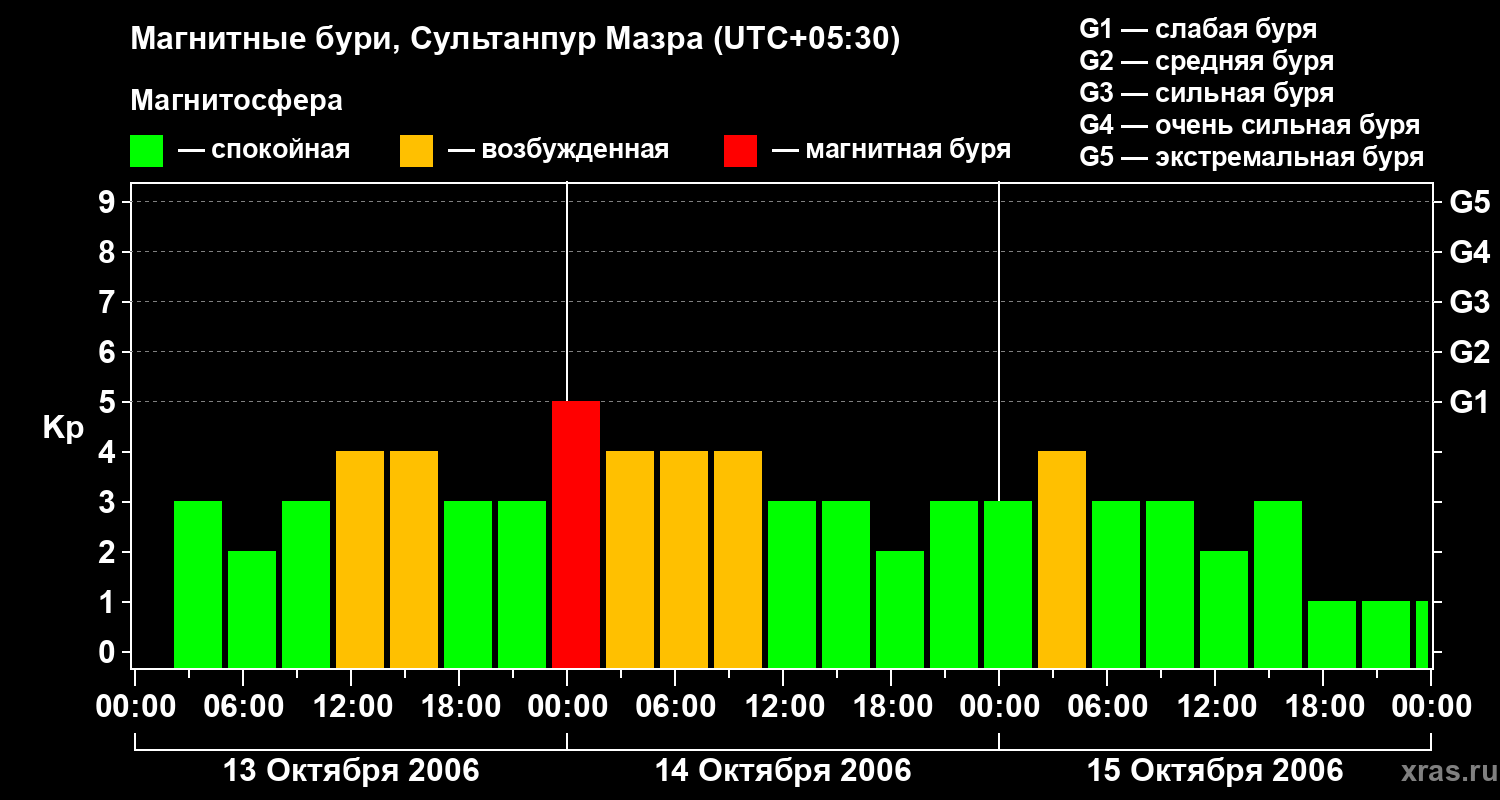Click the '— магнитная буря' legend label

click(892, 151)
